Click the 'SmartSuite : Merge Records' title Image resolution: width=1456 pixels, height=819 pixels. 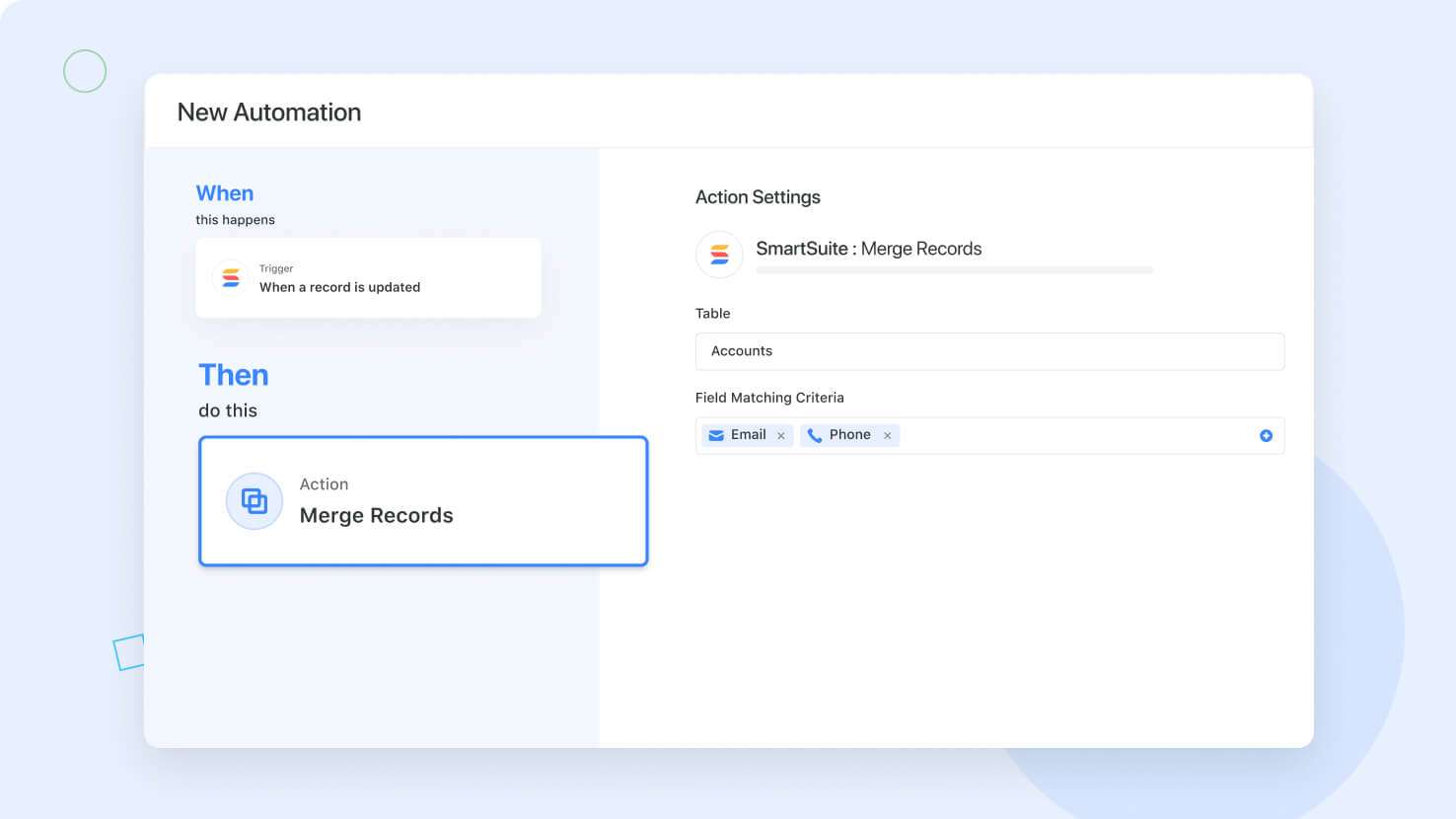click(x=869, y=249)
